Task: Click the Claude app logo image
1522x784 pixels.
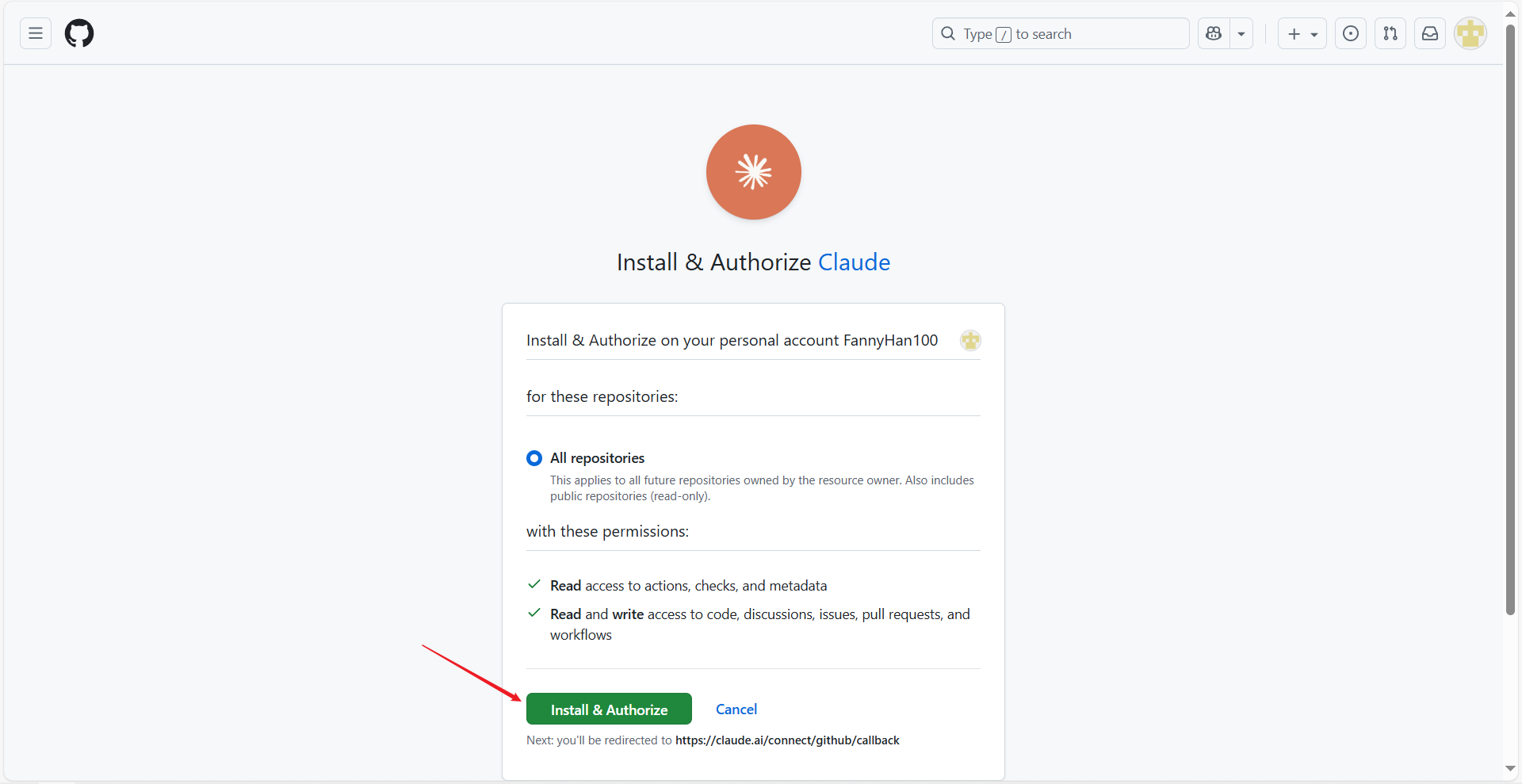Action: tap(753, 172)
